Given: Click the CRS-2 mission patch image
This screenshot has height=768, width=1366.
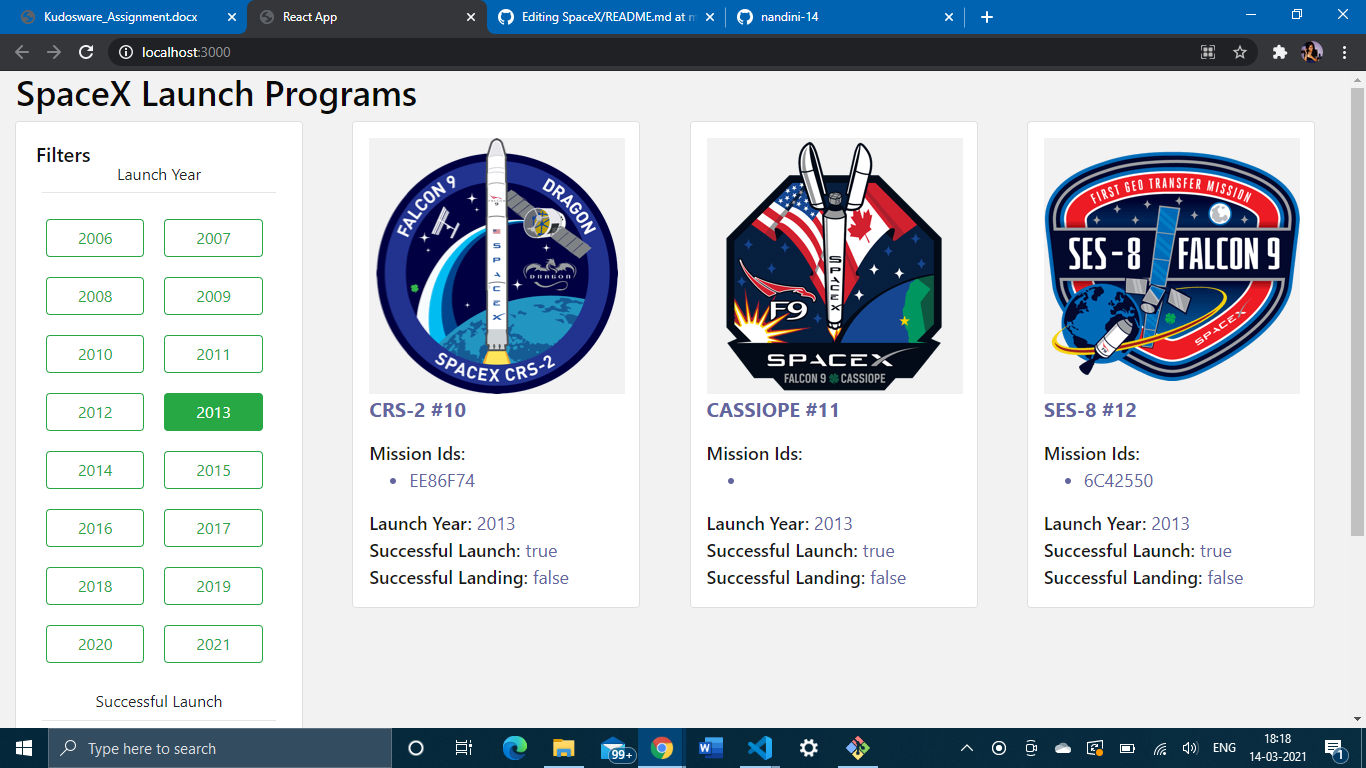Looking at the screenshot, I should point(497,266).
